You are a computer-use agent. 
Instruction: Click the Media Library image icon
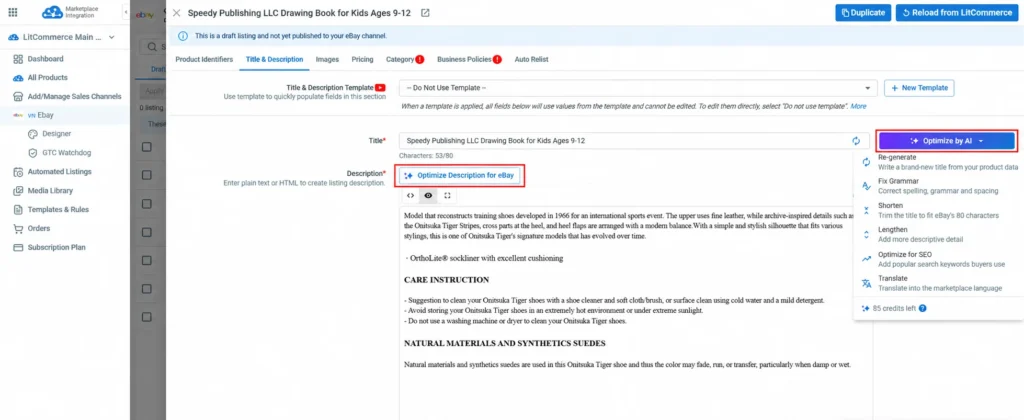18,191
